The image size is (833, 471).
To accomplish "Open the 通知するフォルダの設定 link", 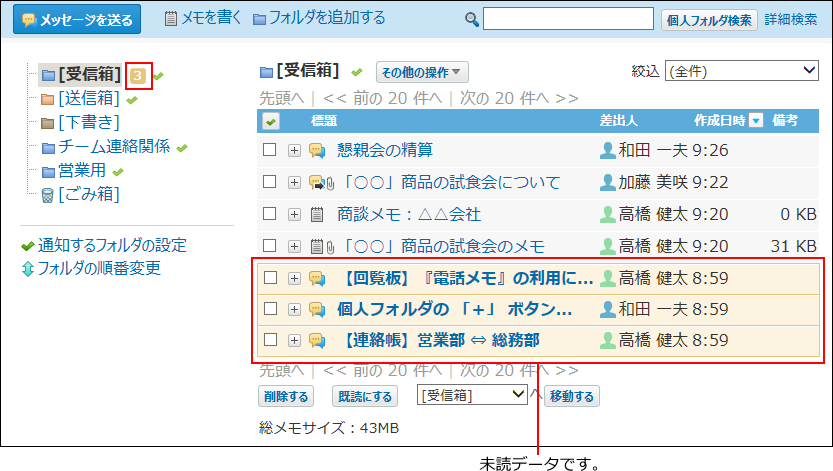I will (112, 245).
